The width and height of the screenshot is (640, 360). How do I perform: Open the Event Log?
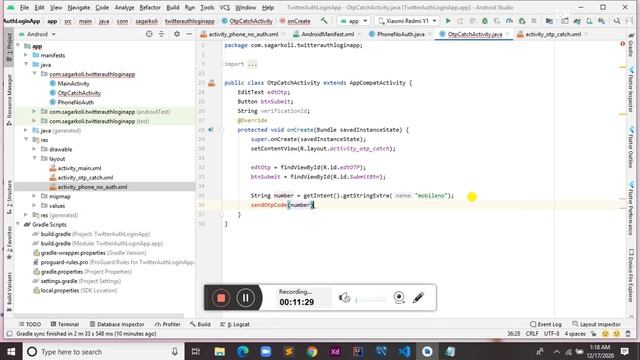546,324
